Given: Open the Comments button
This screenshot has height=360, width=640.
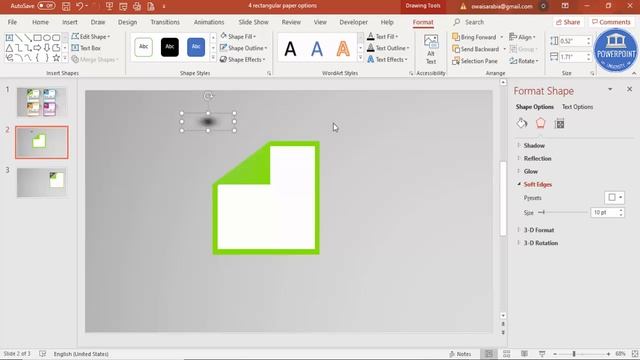Looking at the screenshot, I should coord(611,22).
